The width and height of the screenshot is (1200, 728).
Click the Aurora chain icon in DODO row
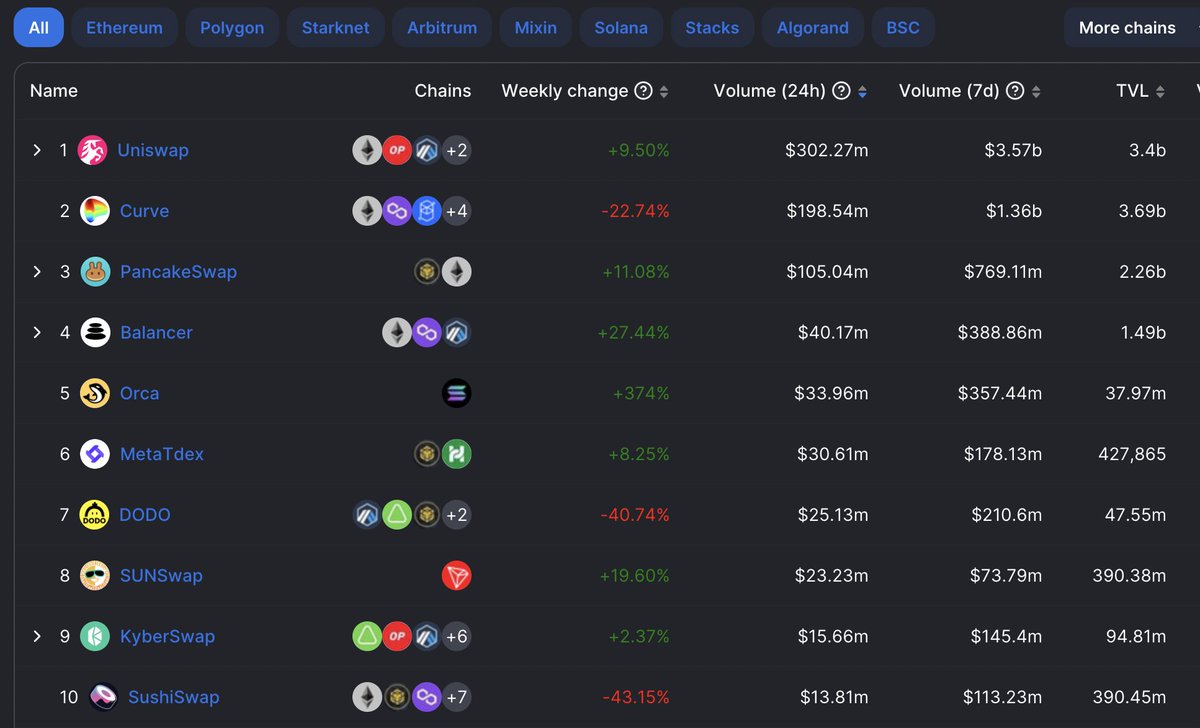click(397, 515)
